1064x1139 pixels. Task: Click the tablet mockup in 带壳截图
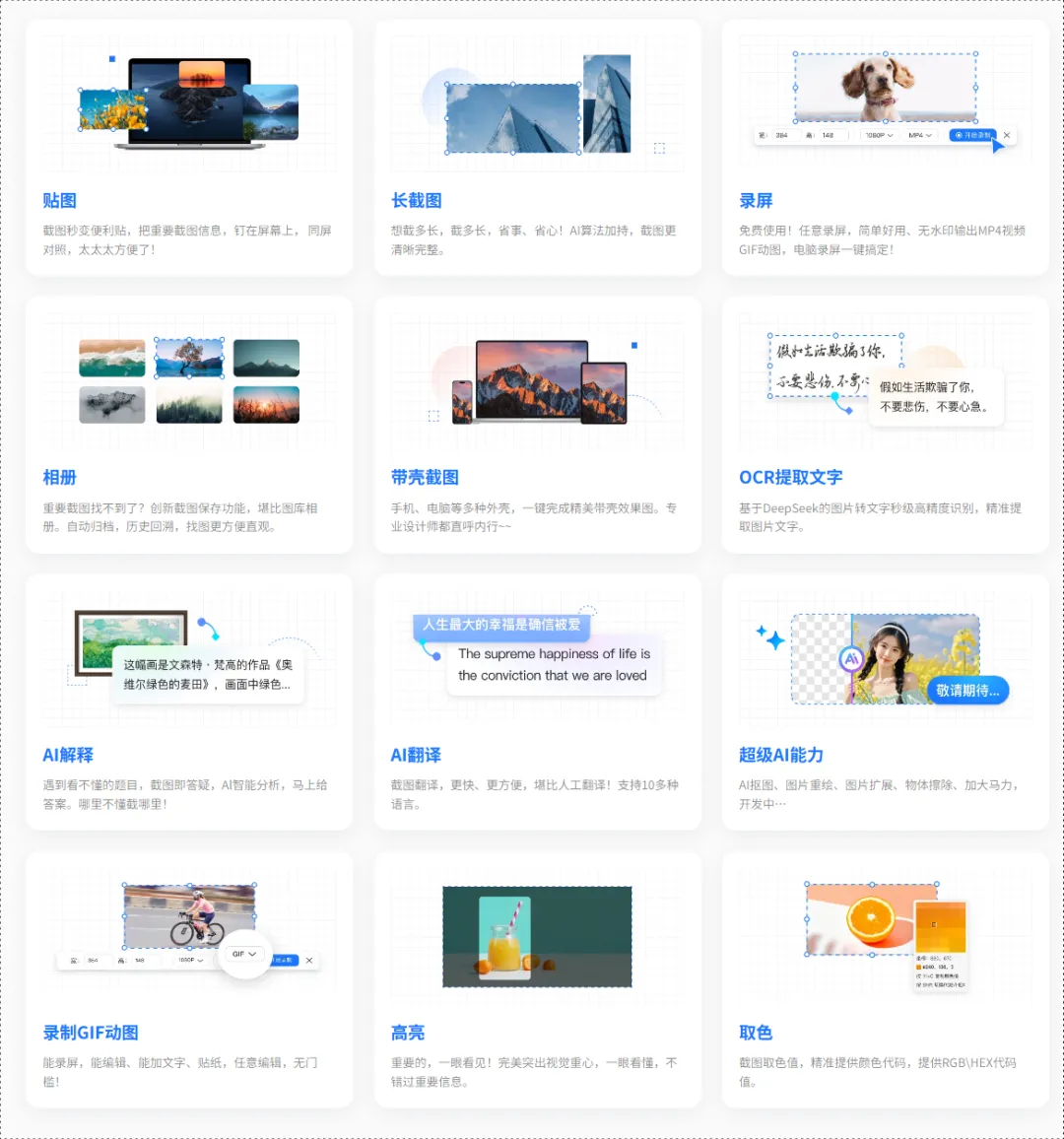tap(604, 393)
